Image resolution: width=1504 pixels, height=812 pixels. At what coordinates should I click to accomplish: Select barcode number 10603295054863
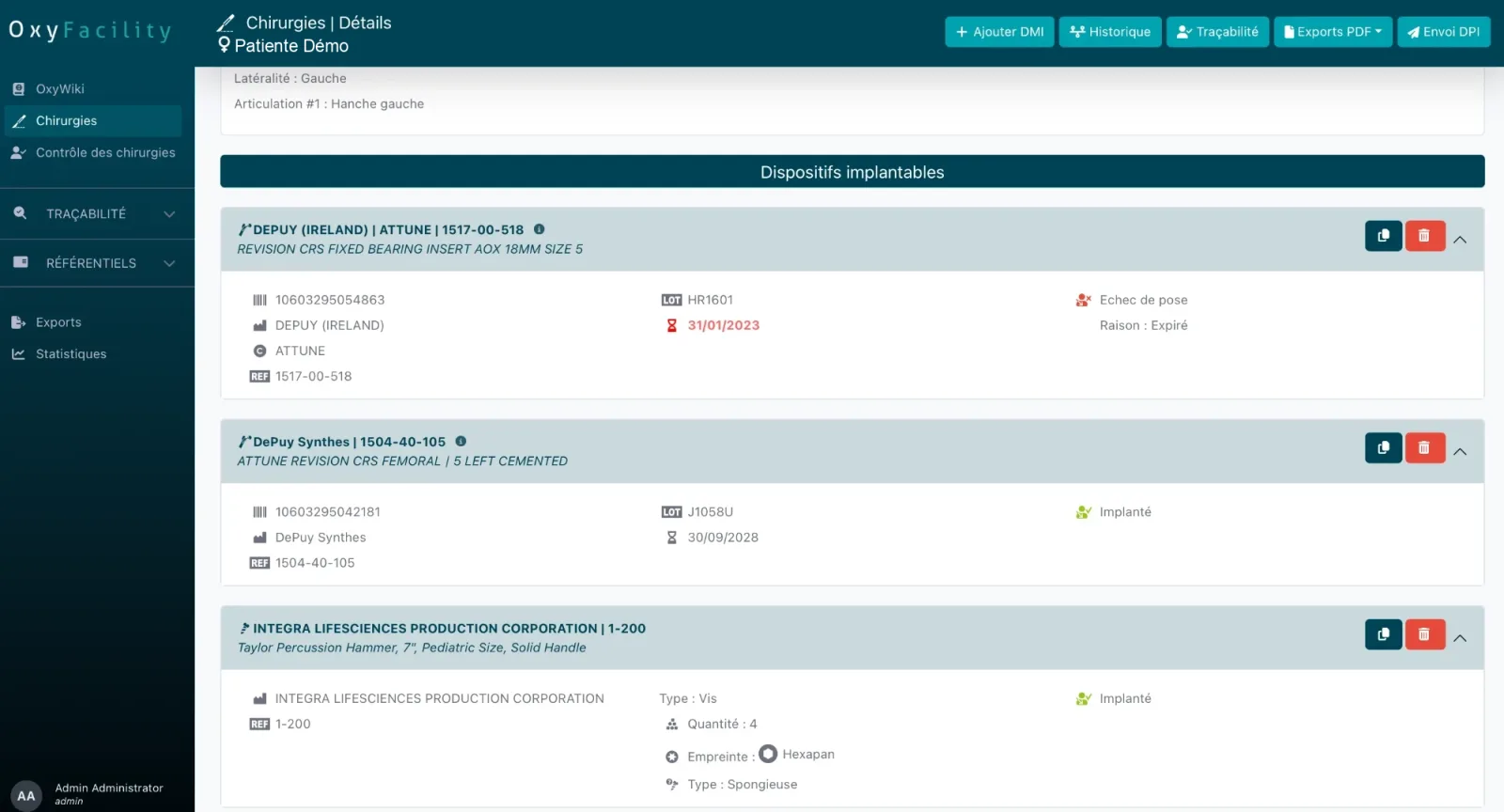point(330,300)
